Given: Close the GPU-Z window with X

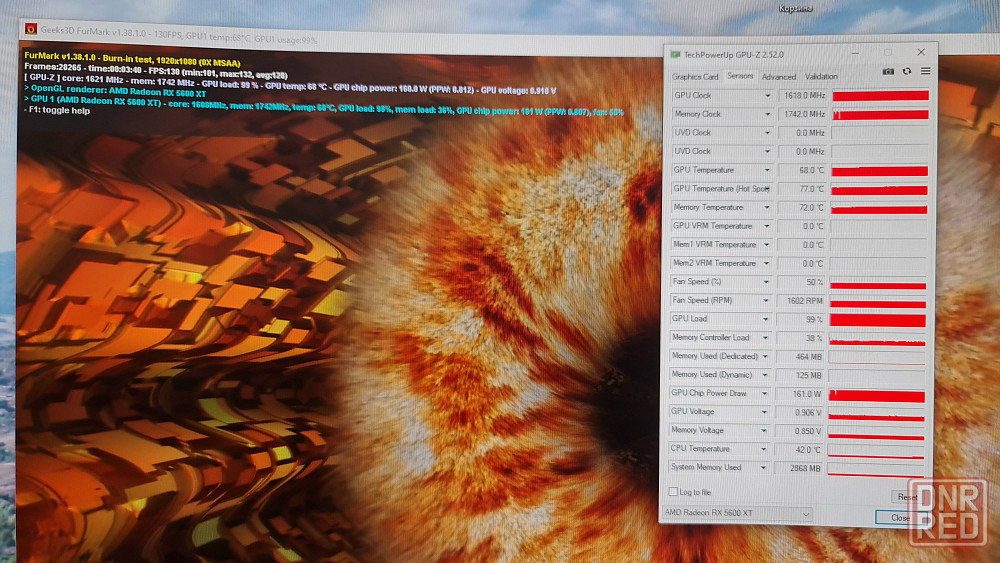Looking at the screenshot, I should (921, 52).
